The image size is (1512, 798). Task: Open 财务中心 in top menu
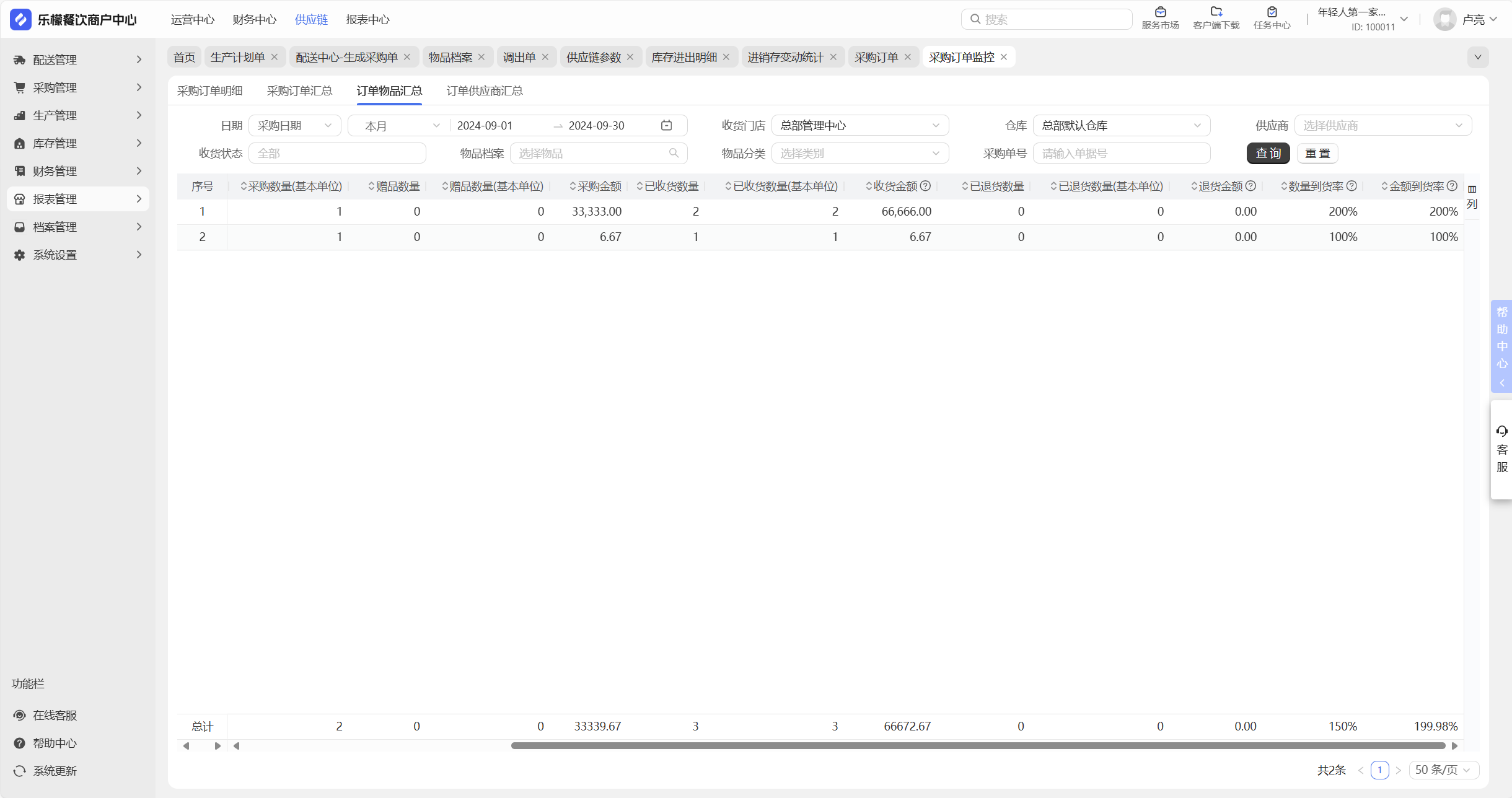point(254,19)
